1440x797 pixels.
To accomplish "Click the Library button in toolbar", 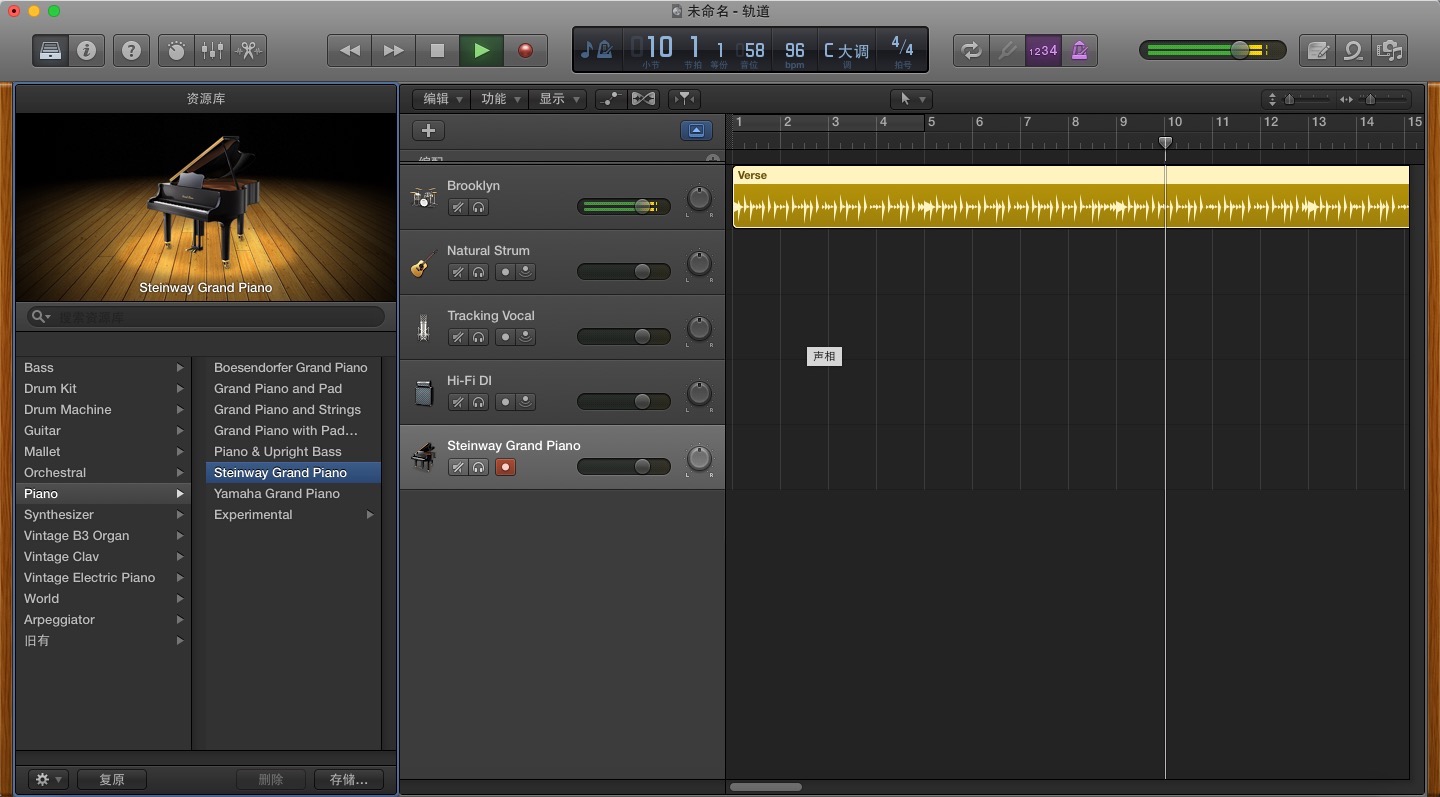I will (x=50, y=50).
